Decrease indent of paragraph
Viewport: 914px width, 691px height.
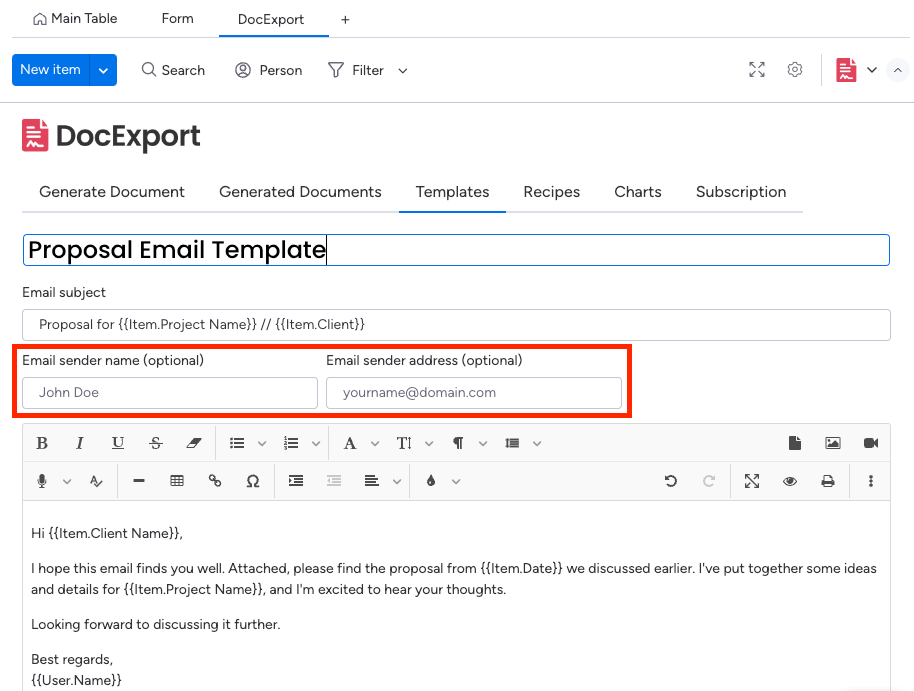pyautogui.click(x=334, y=481)
